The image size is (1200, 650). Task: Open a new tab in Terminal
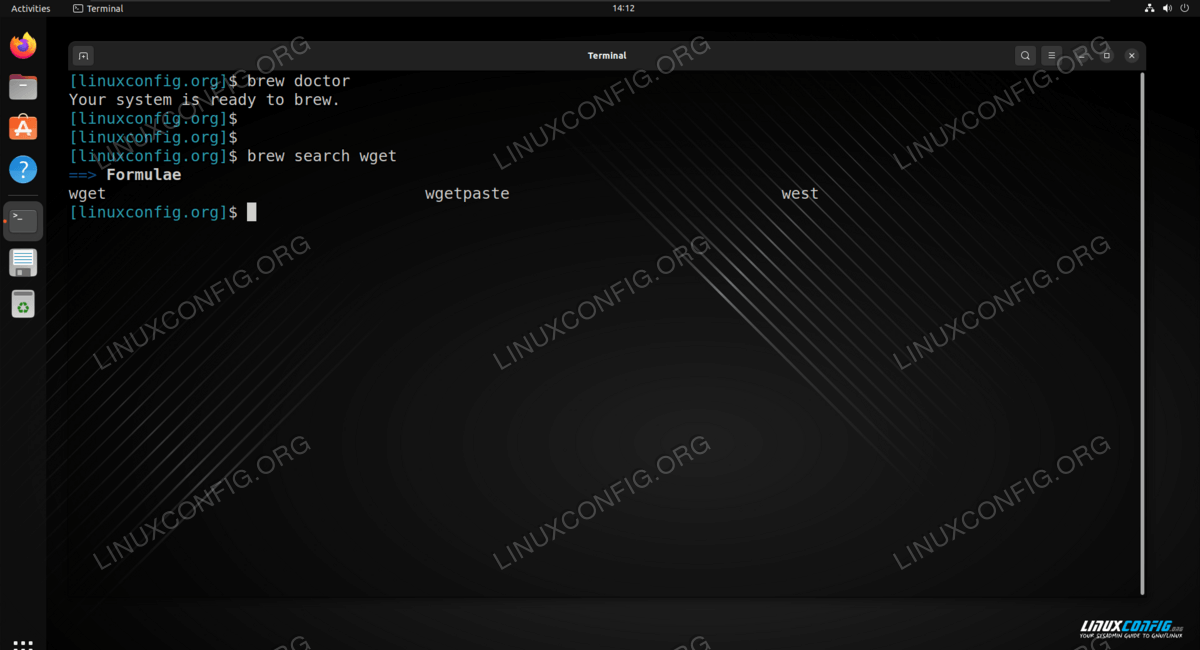click(84, 56)
